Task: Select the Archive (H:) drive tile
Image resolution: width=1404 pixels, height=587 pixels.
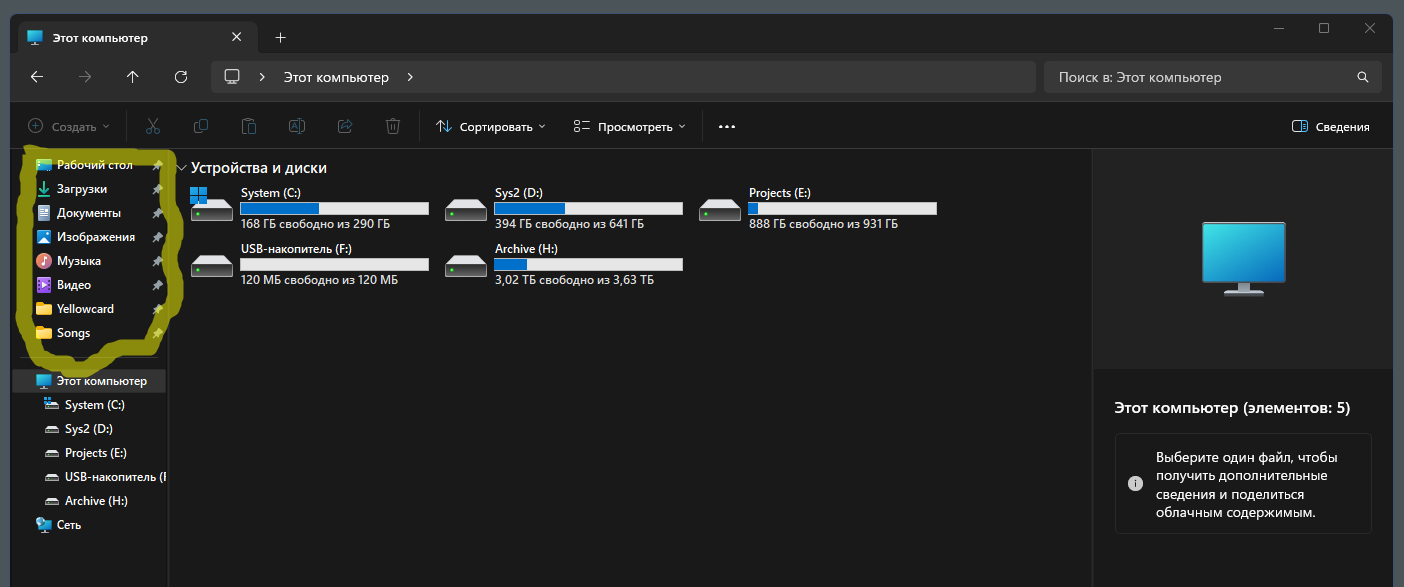Action: click(x=564, y=264)
